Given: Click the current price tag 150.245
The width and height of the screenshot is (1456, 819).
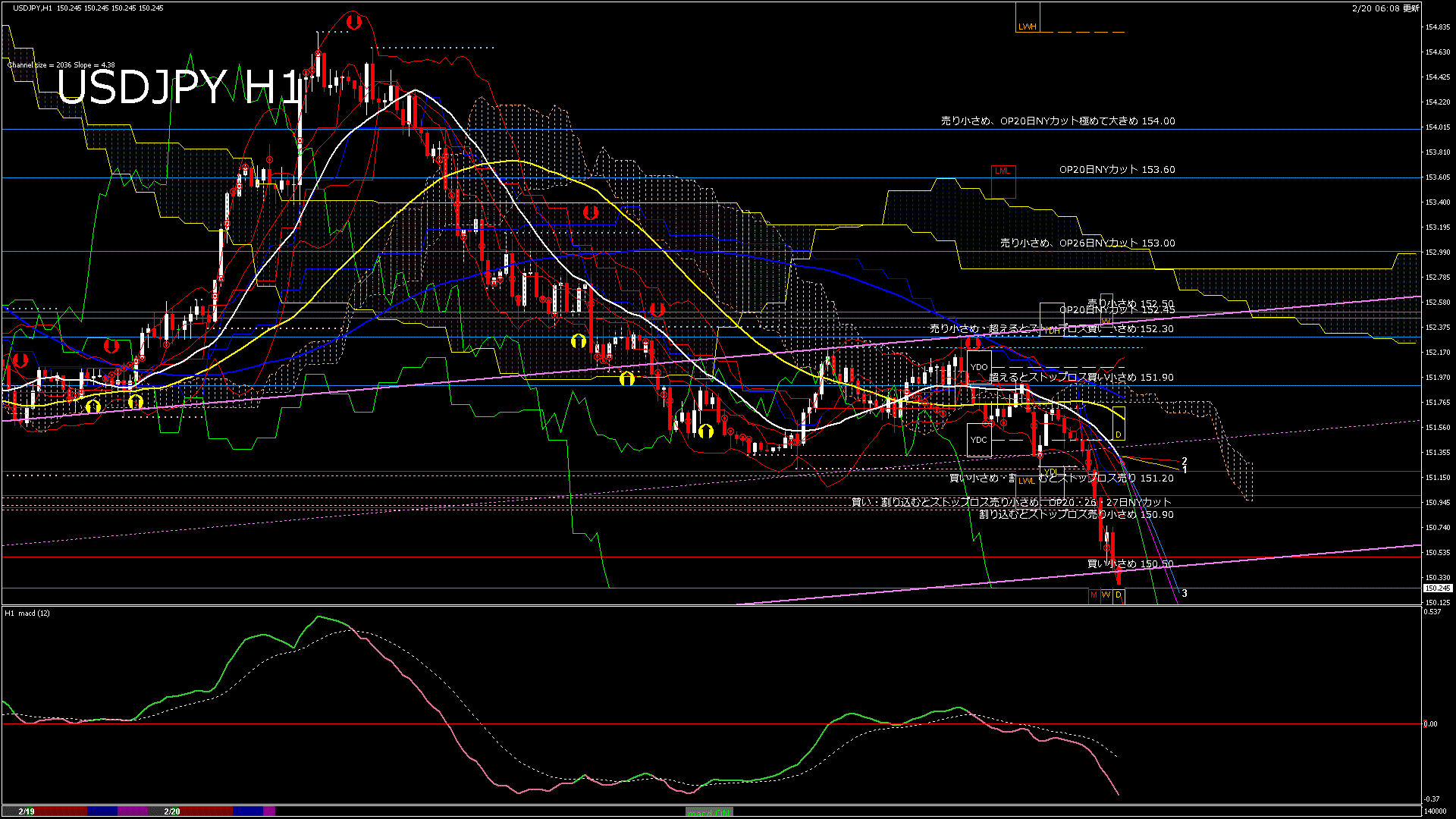Looking at the screenshot, I should click(1438, 588).
